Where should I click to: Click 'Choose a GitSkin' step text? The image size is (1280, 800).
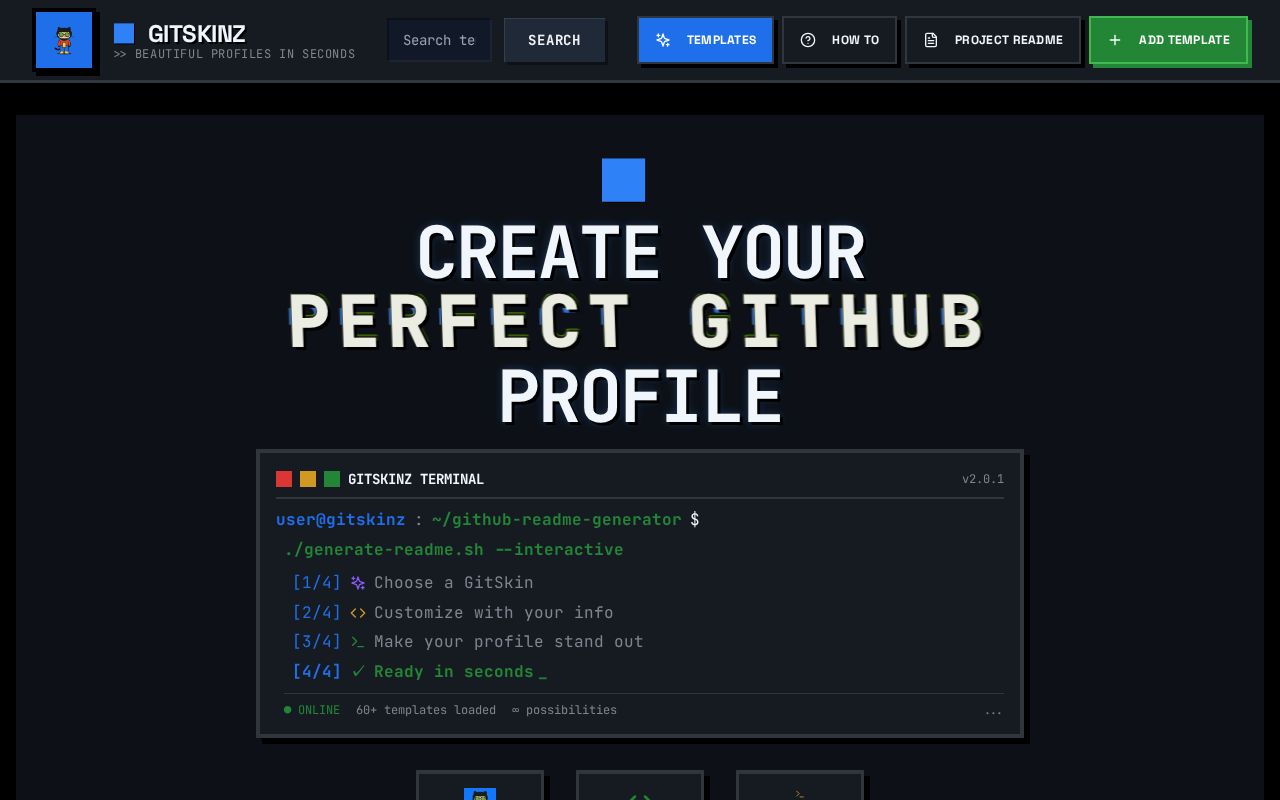(x=454, y=583)
